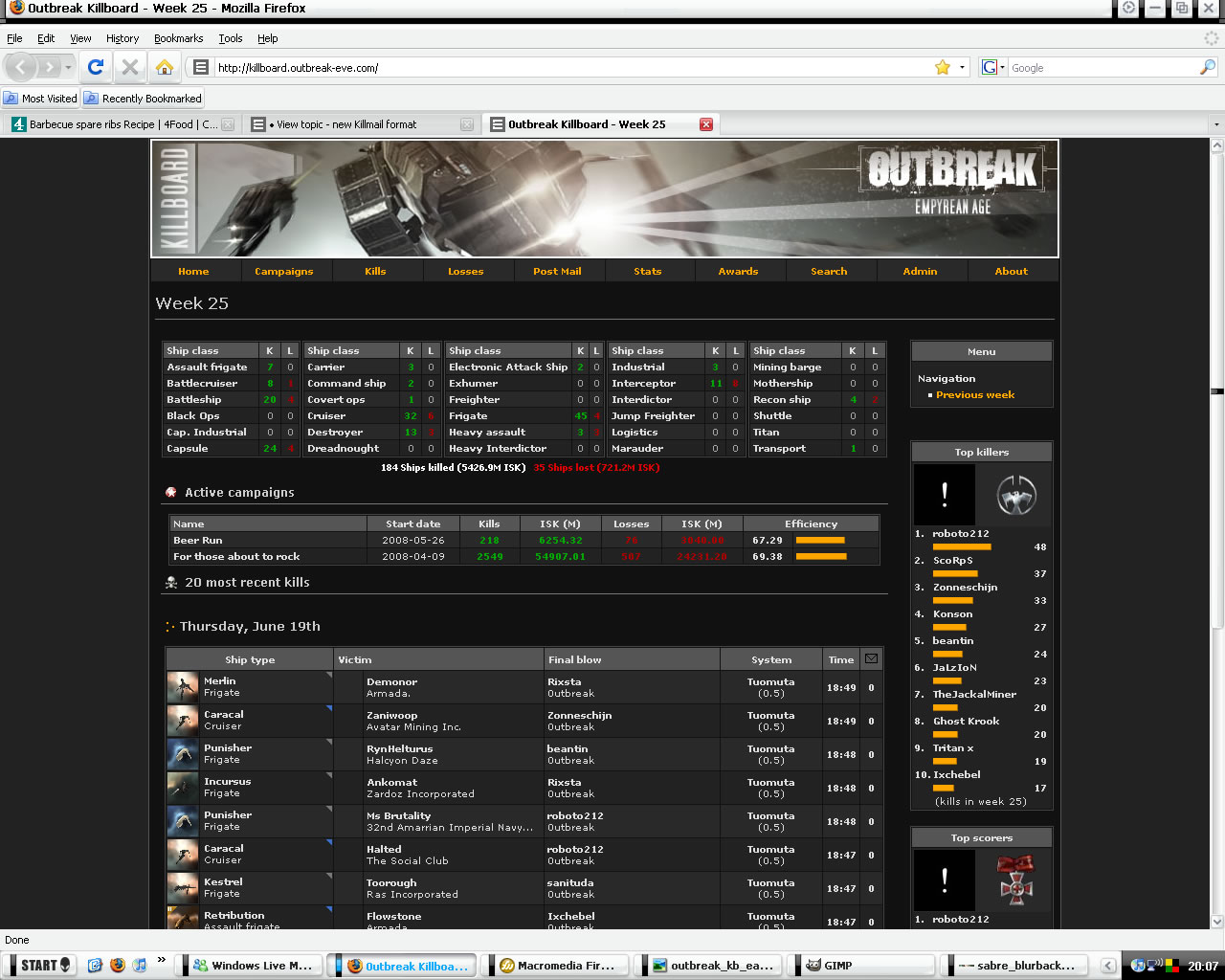Switch to new Killmail format tab

[362, 124]
